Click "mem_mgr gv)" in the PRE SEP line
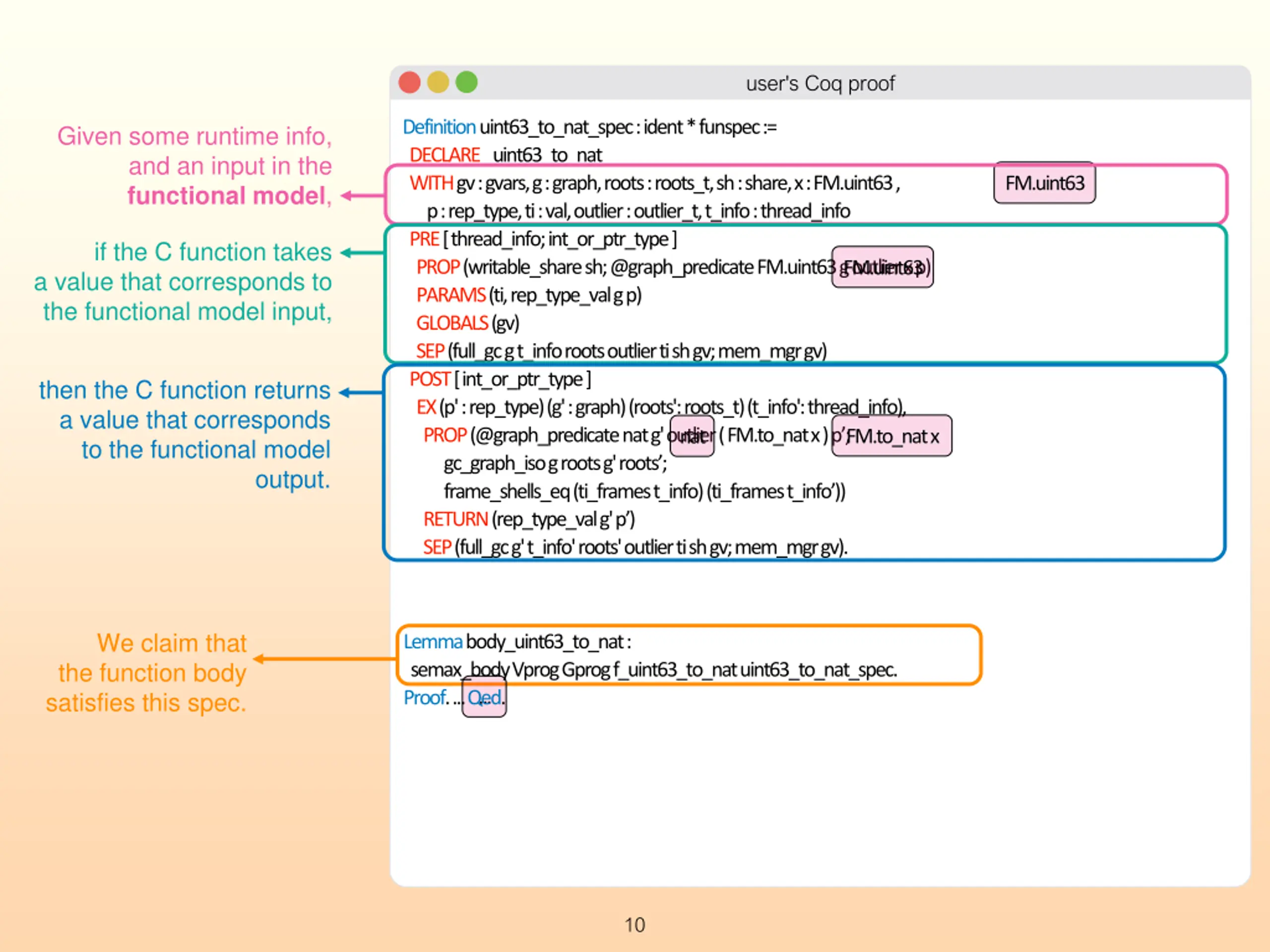The width and height of the screenshot is (1270, 952). point(772,351)
